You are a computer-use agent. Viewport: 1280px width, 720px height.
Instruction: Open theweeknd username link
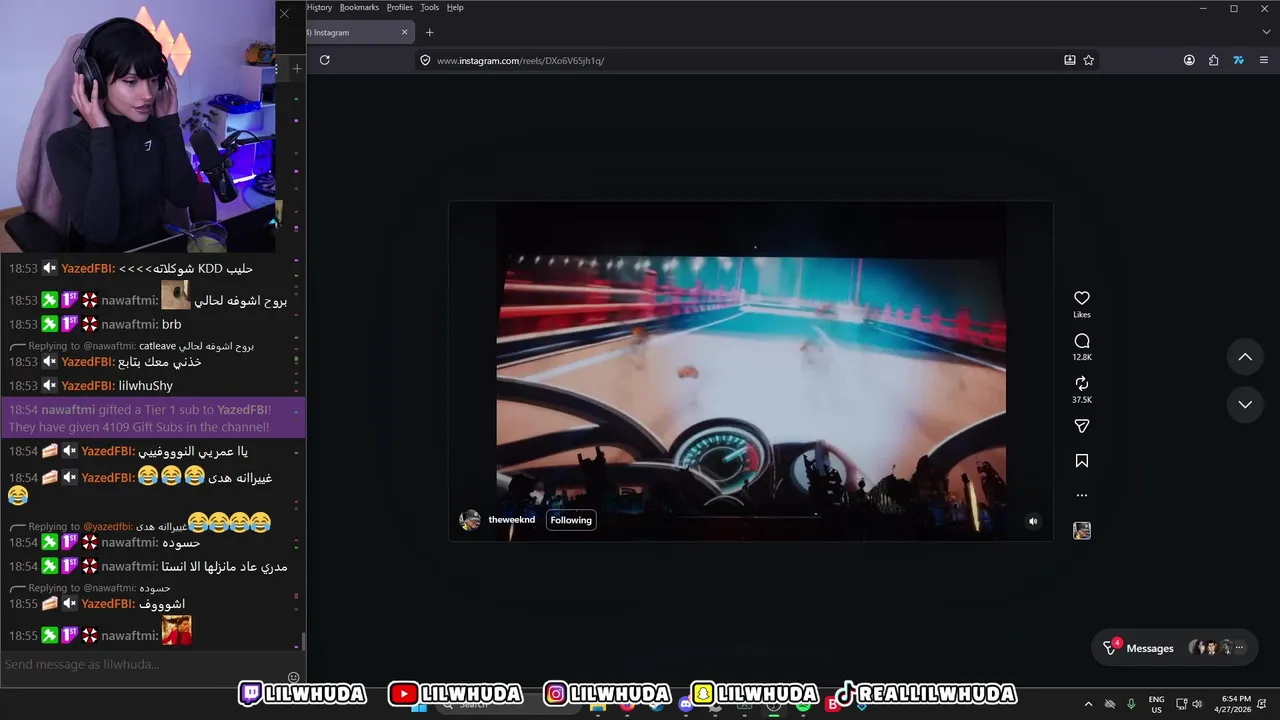(511, 520)
